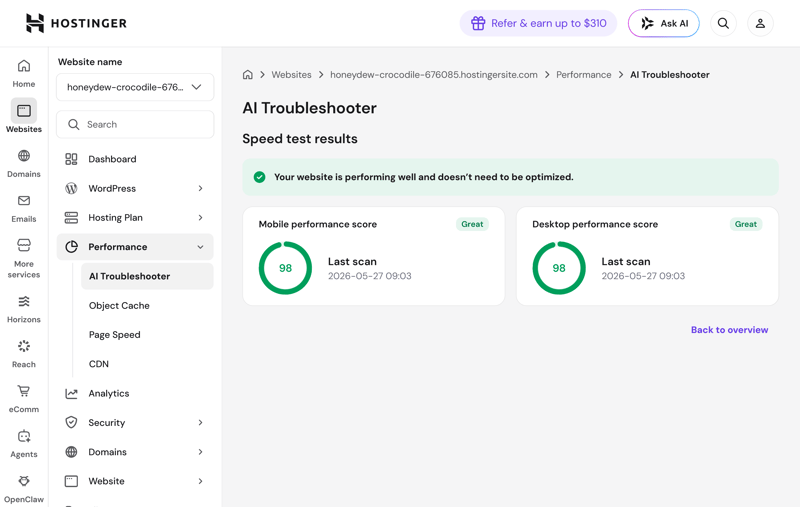This screenshot has height=507, width=800.
Task: Click the search magnifier in header
Action: coord(723,23)
